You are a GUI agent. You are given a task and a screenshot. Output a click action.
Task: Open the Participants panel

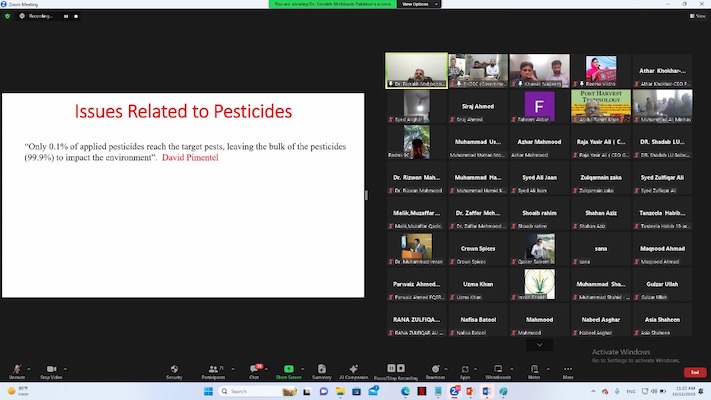(x=213, y=371)
